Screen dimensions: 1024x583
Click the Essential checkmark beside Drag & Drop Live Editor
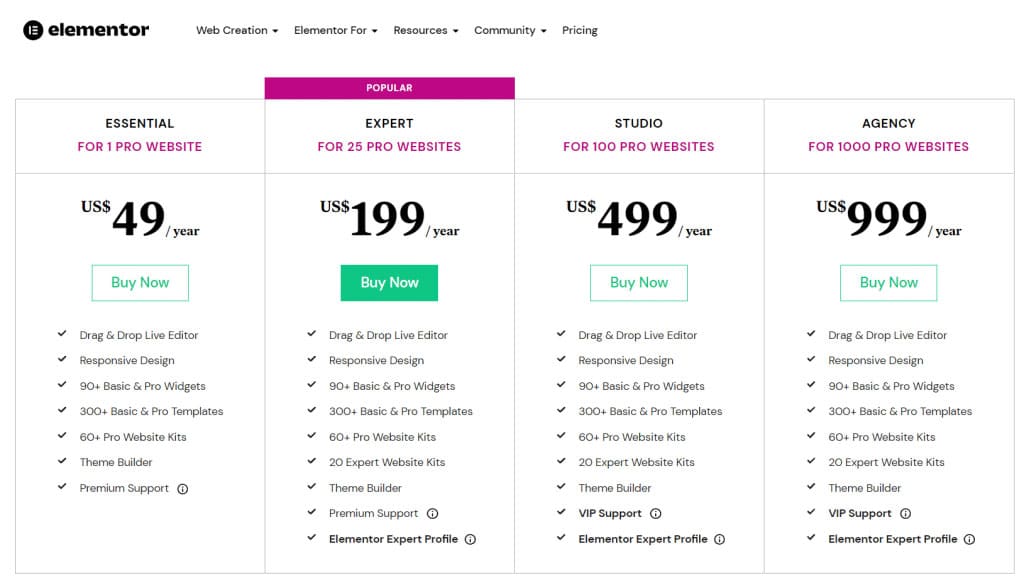pyautogui.click(x=62, y=334)
